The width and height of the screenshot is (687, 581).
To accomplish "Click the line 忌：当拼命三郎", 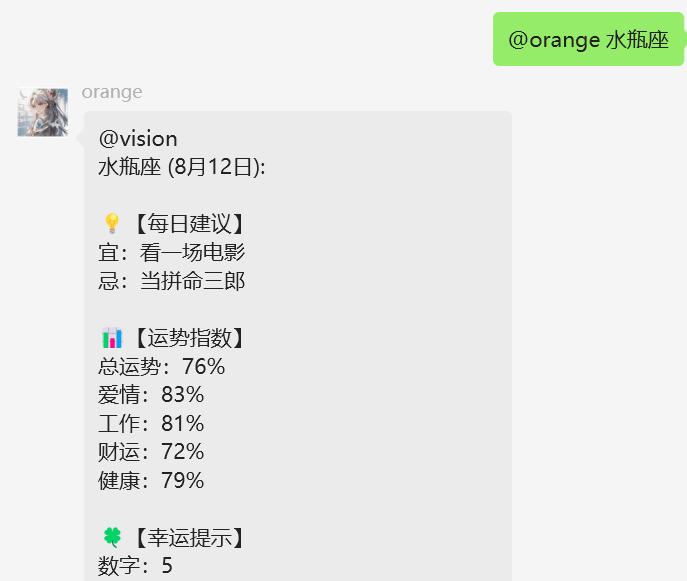I will tap(171, 281).
